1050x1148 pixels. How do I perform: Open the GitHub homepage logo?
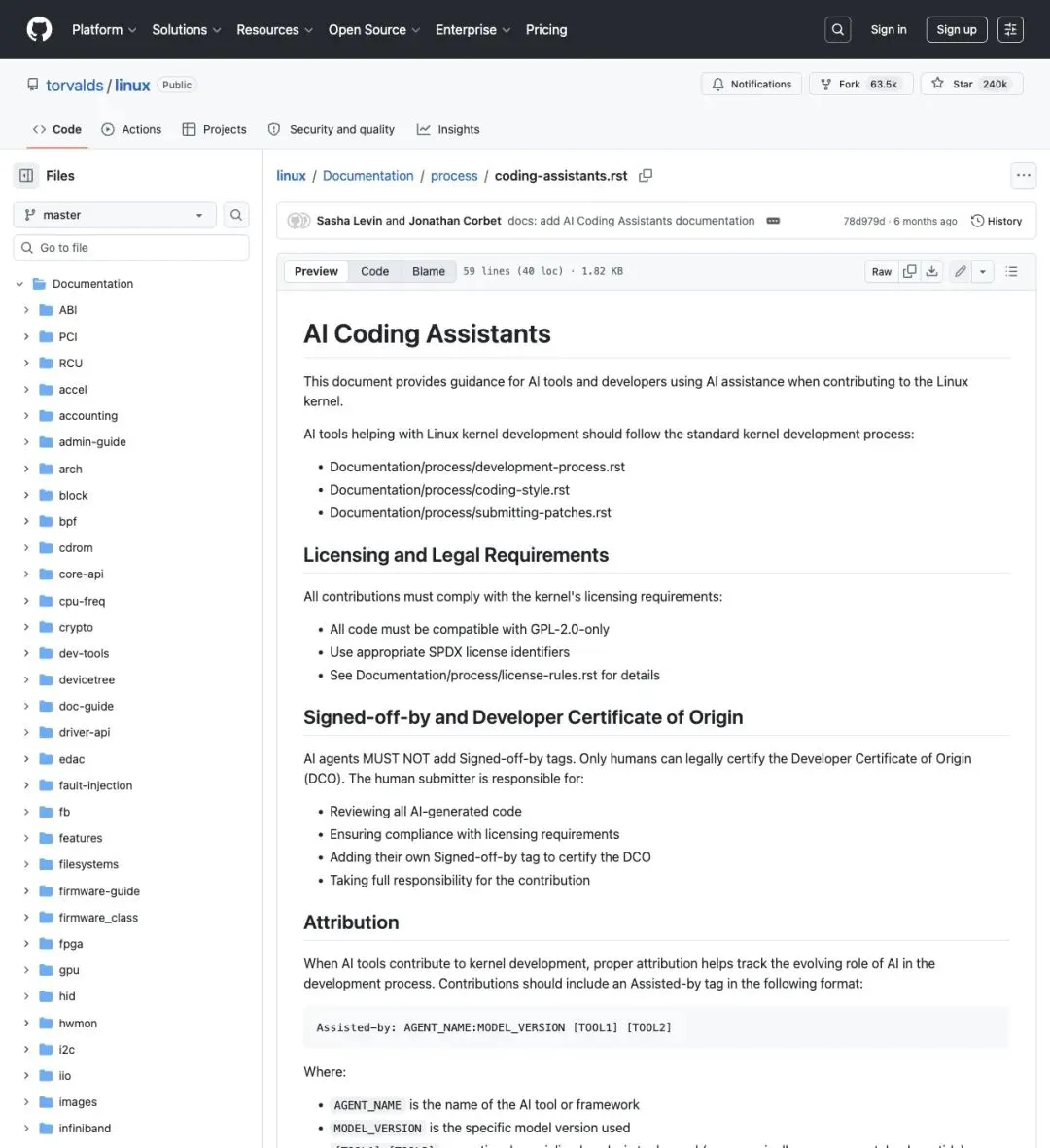tap(39, 29)
